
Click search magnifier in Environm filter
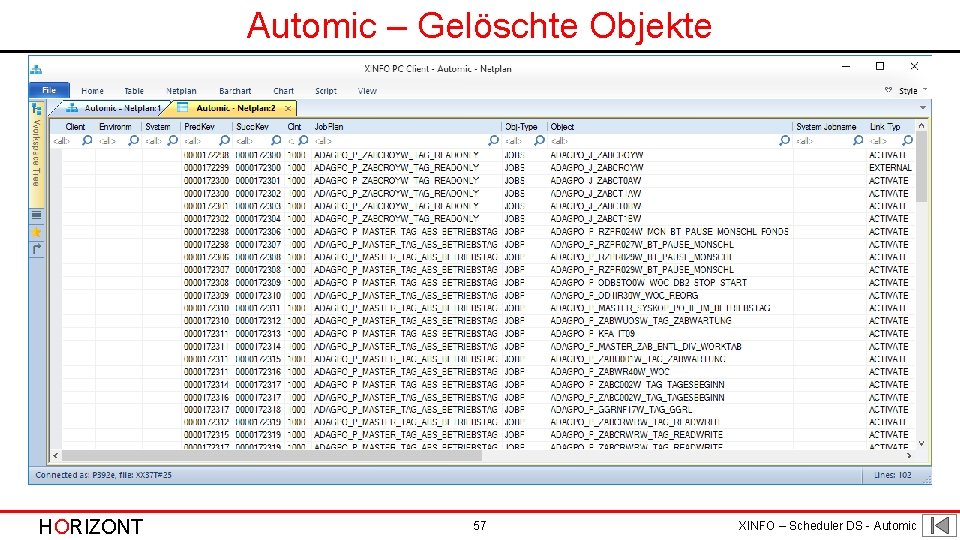coord(133,141)
